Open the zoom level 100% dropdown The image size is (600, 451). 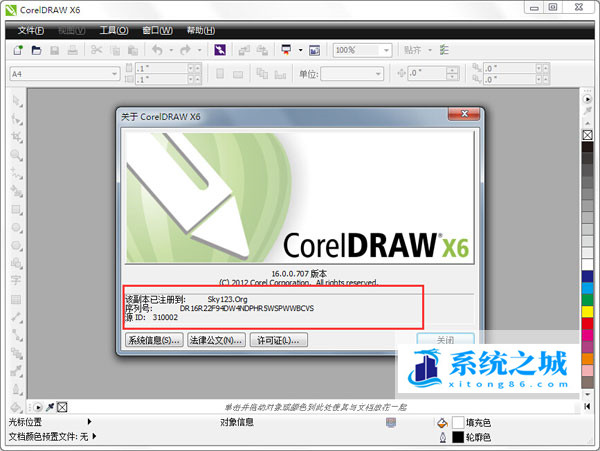pos(386,50)
